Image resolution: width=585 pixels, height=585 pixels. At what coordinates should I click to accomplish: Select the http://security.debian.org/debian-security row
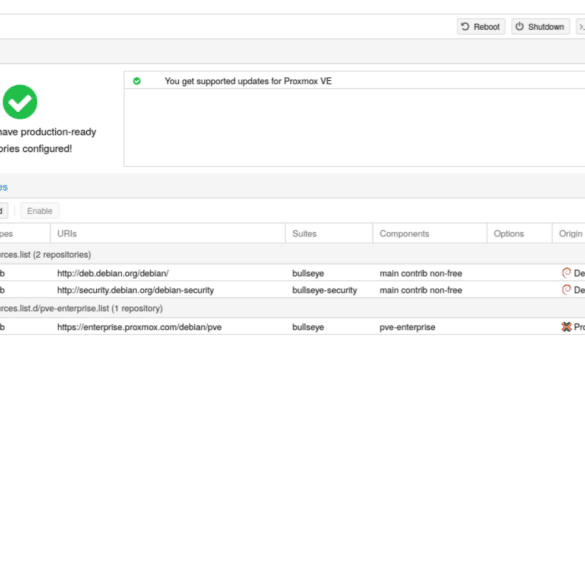pos(292,290)
